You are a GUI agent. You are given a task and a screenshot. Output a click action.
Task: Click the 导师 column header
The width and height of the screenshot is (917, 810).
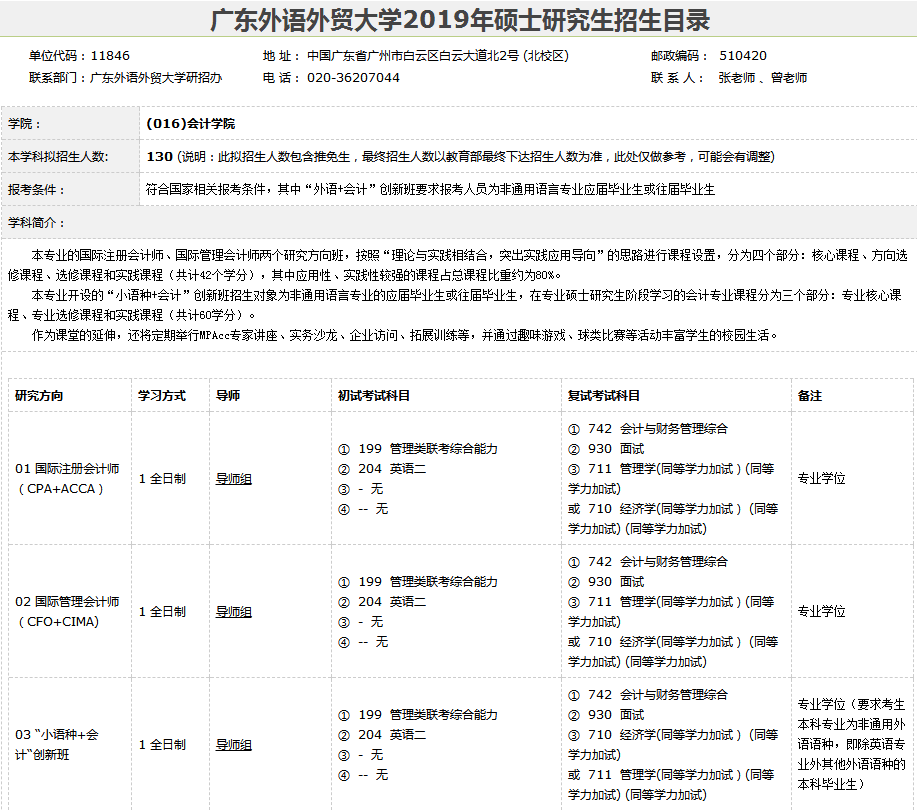(228, 395)
